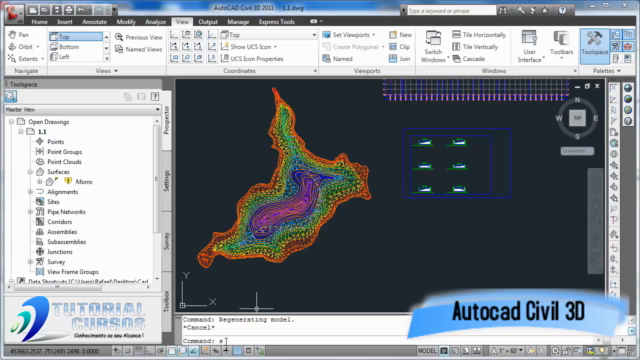Viewport: 640px width, 360px height.
Task: Select the Bottom view preset
Action: (x=76, y=47)
